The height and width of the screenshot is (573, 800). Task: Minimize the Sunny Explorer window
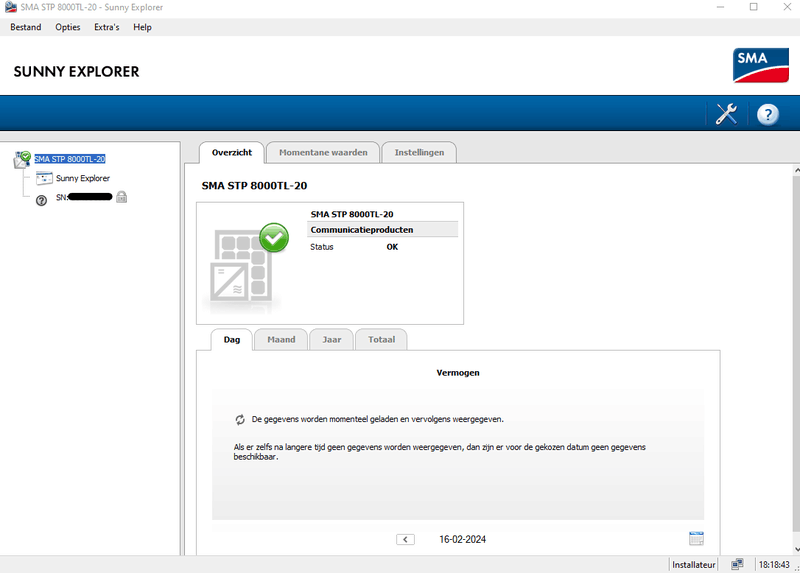(x=720, y=7)
